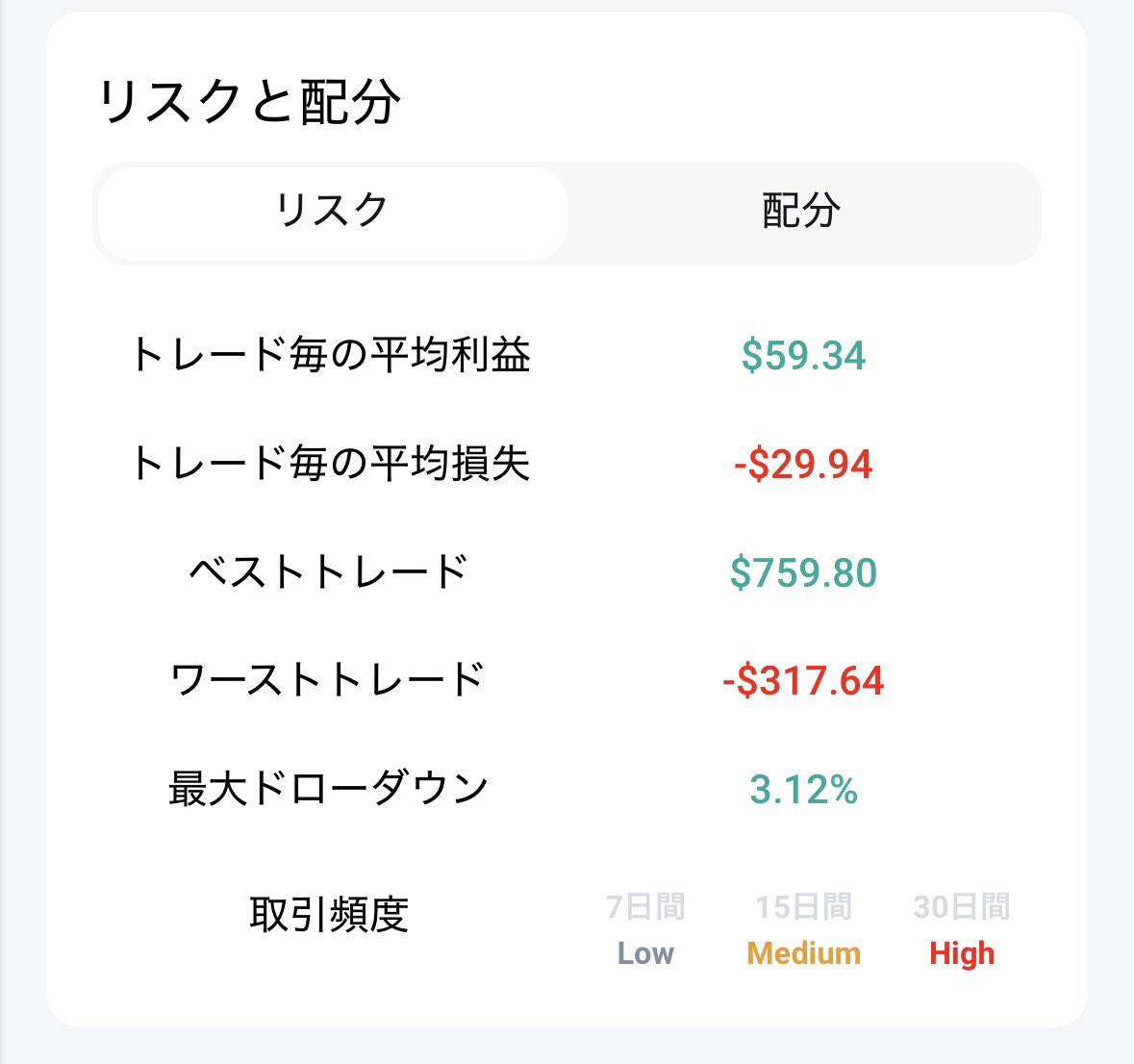Click the ワーストトレード label

pyautogui.click(x=328, y=680)
